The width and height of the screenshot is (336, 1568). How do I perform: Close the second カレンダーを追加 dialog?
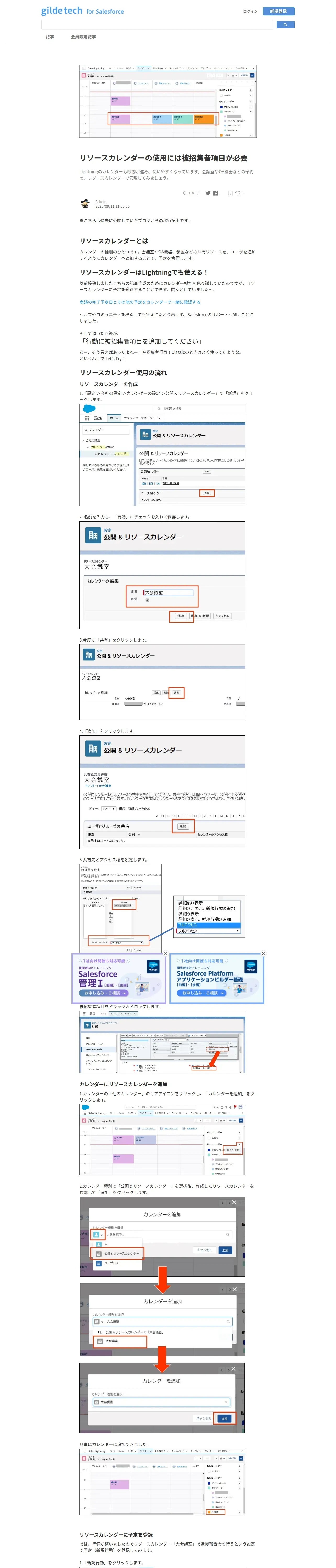[x=234, y=1289]
